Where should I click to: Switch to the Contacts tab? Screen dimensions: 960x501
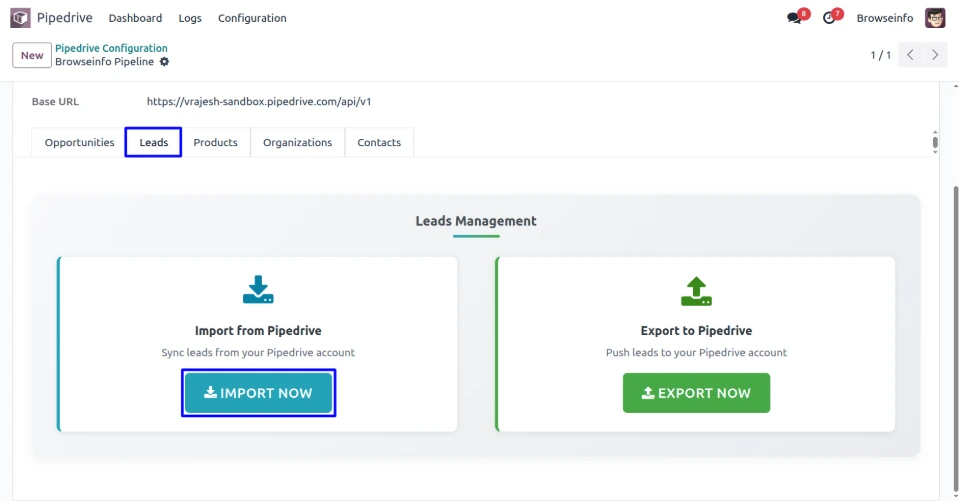[x=379, y=143]
